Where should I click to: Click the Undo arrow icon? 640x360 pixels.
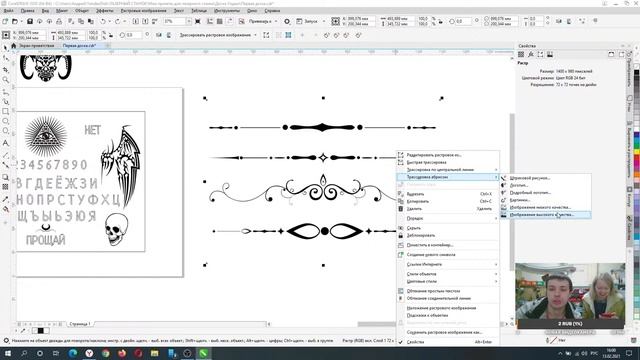[x=103, y=21]
